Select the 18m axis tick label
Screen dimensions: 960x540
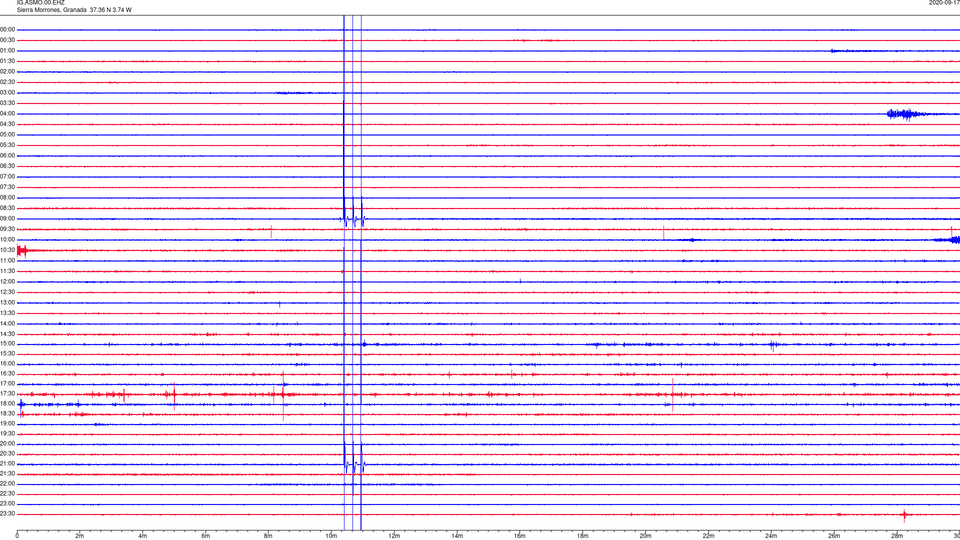(x=583, y=536)
